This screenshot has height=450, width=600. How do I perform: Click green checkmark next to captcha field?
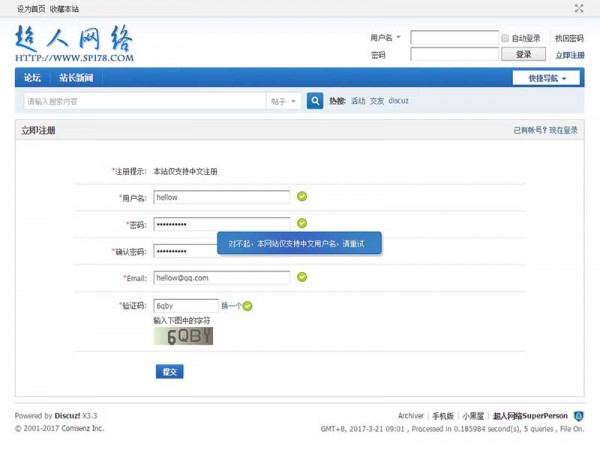248,306
